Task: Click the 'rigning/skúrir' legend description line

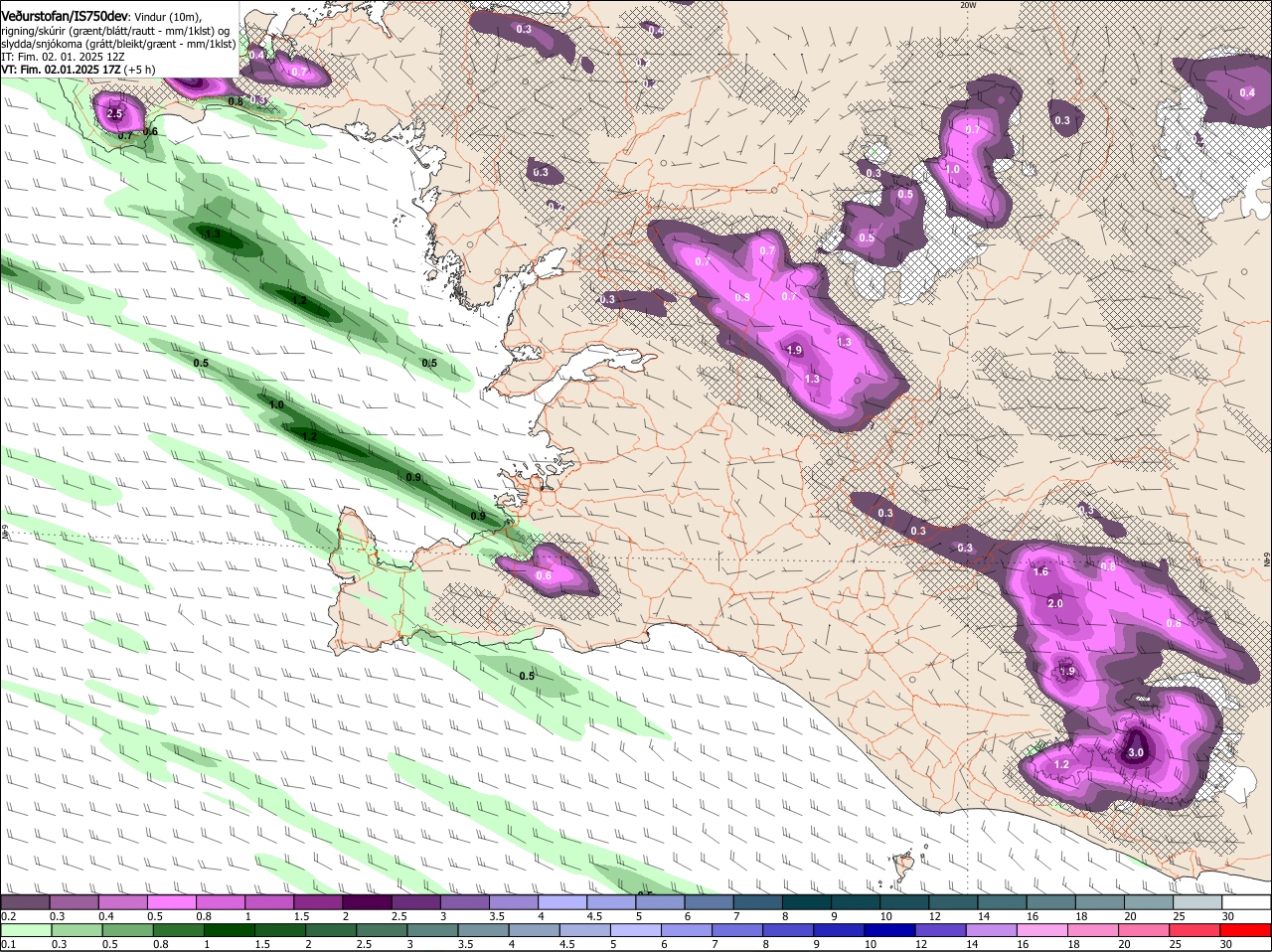Action: tap(115, 30)
